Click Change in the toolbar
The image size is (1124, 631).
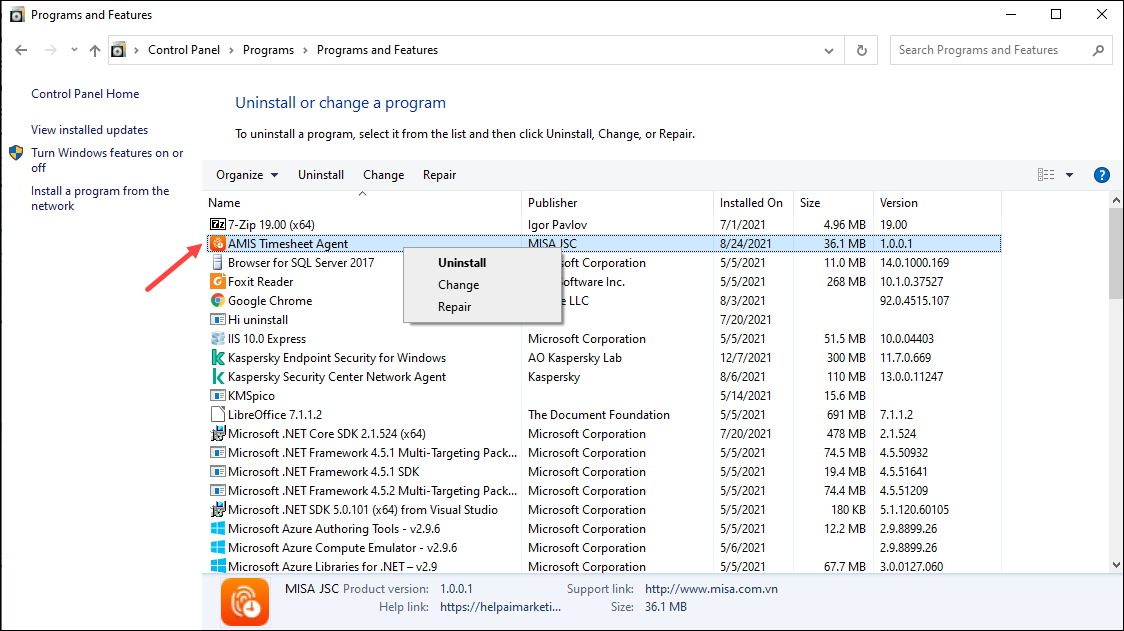tap(384, 175)
